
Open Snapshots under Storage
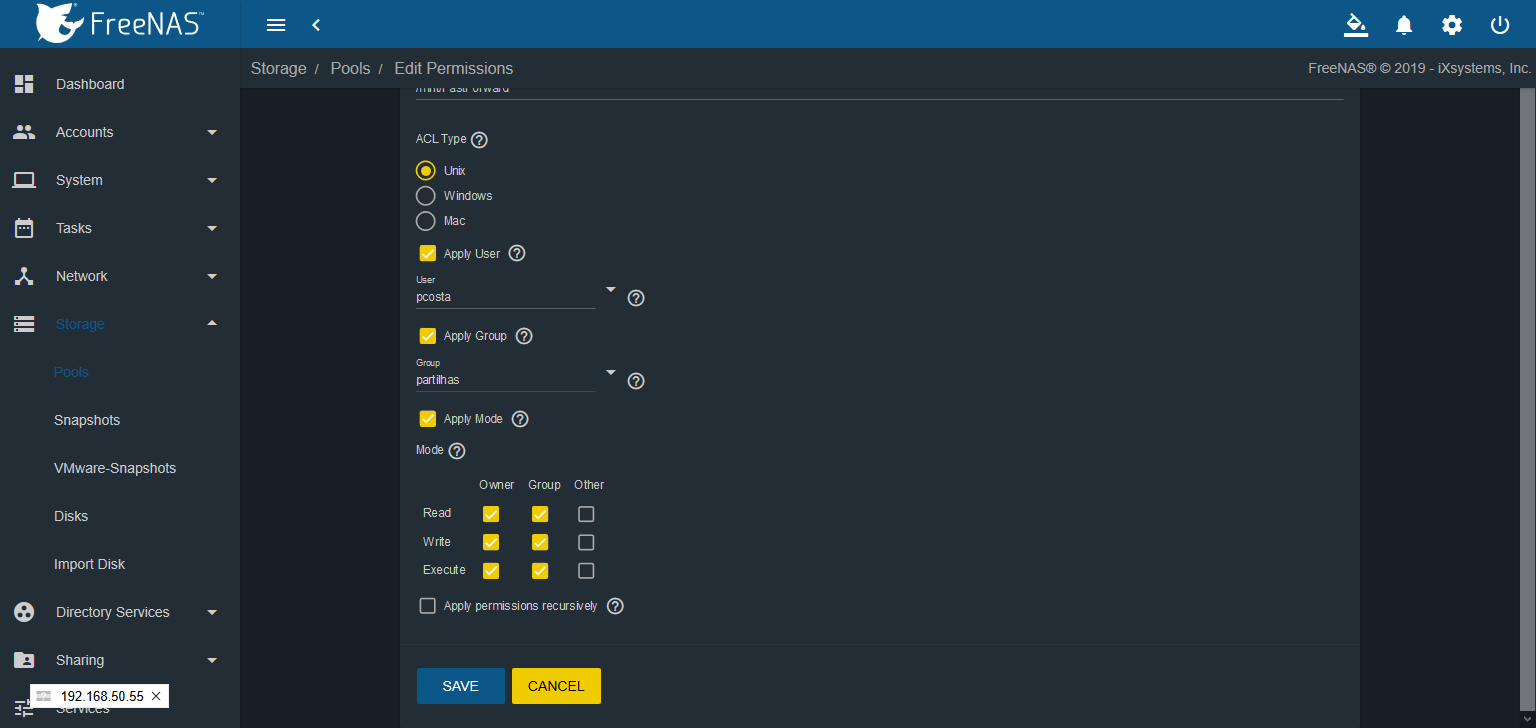(87, 420)
